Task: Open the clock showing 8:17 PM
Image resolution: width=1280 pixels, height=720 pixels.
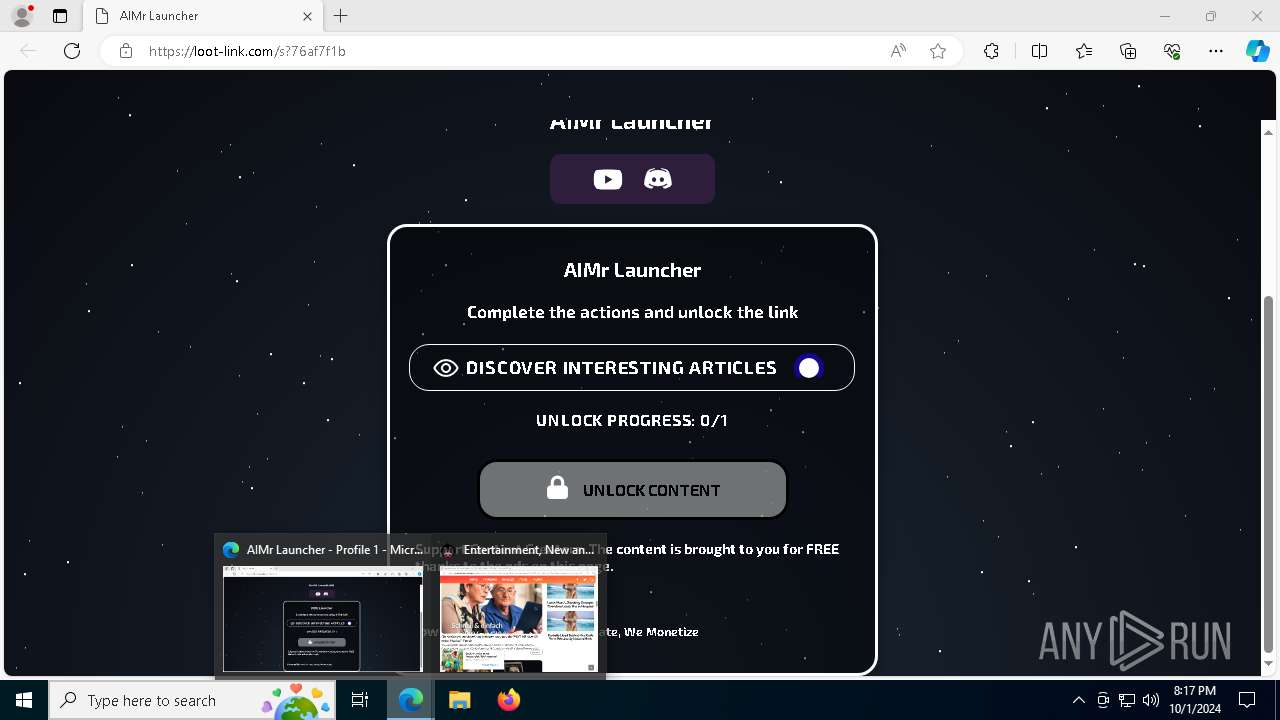Action: coord(1195,700)
